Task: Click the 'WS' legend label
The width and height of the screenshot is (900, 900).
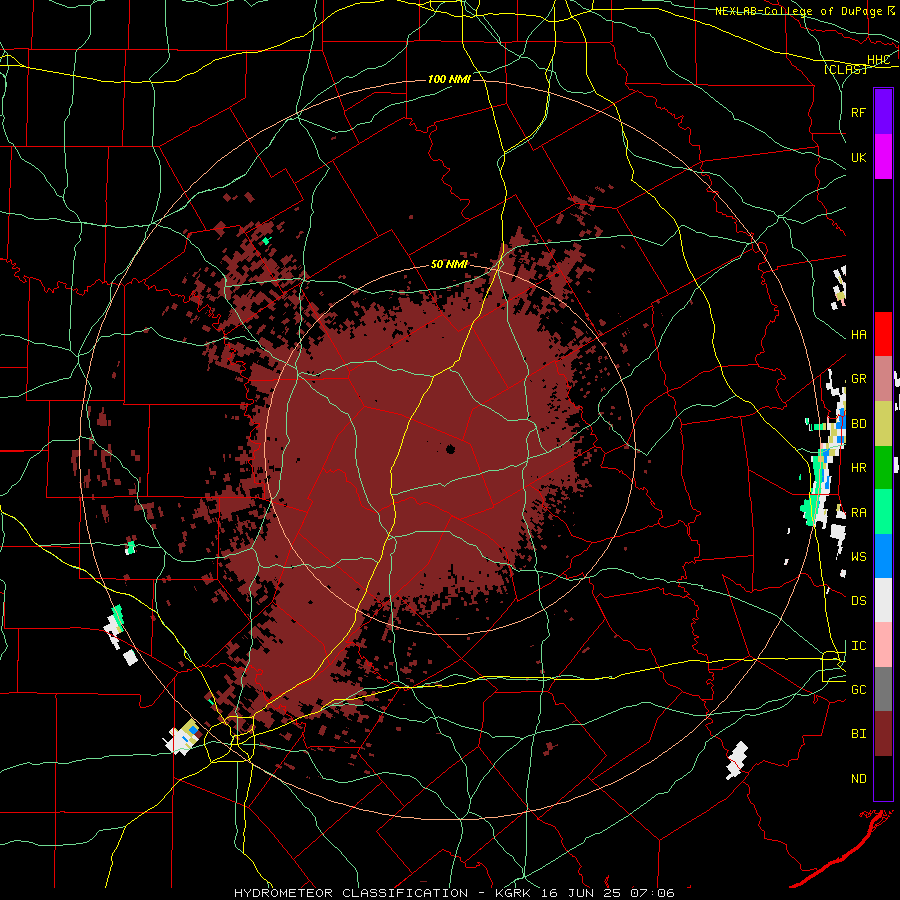Action: click(x=858, y=556)
